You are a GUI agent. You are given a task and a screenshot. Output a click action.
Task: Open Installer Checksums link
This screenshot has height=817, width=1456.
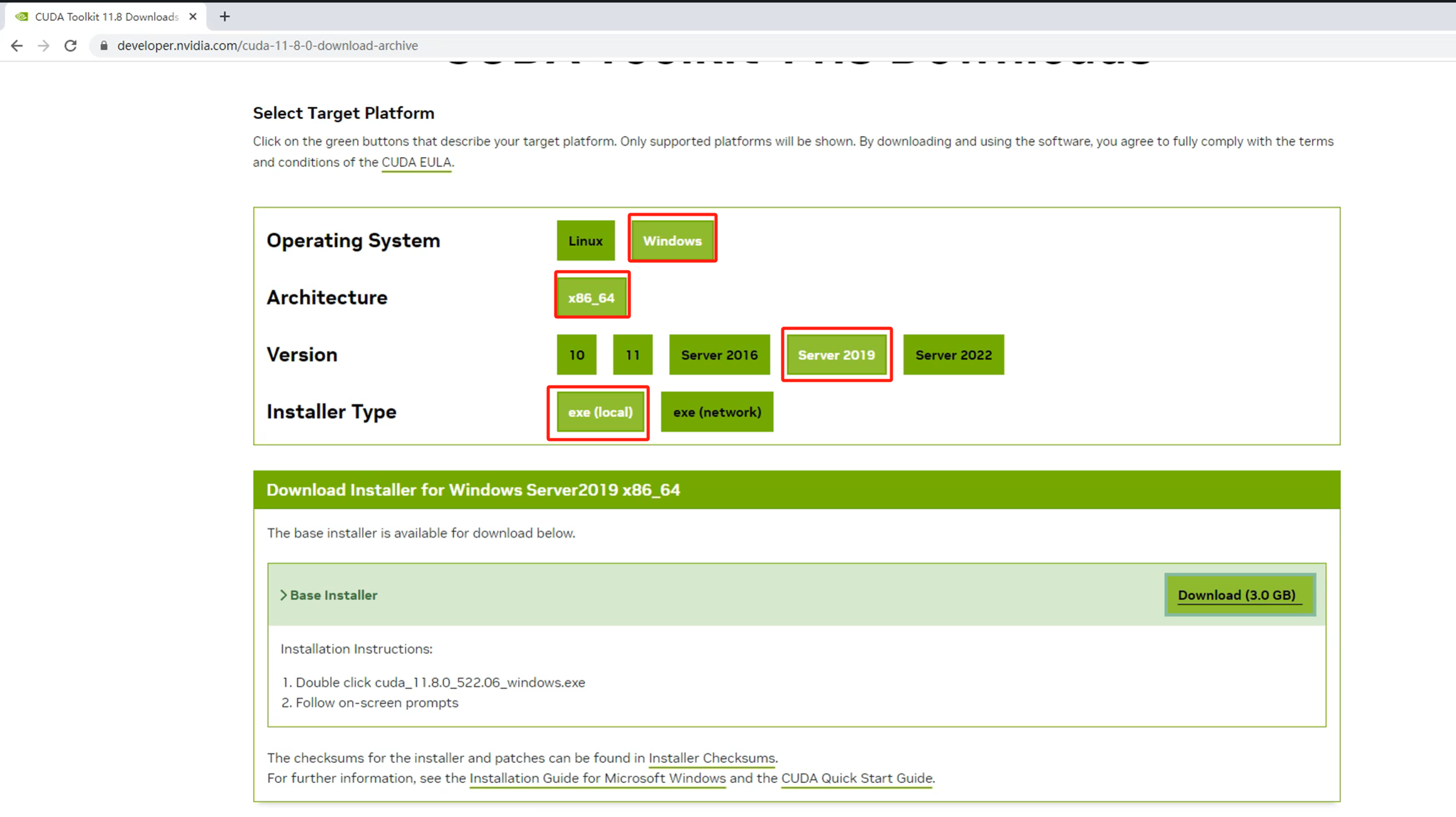coord(712,758)
